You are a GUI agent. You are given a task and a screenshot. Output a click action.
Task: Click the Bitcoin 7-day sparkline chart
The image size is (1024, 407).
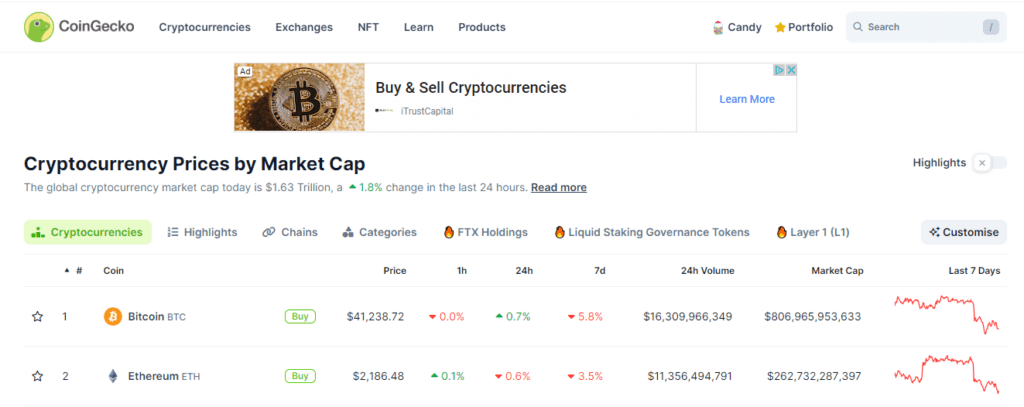pos(946,313)
